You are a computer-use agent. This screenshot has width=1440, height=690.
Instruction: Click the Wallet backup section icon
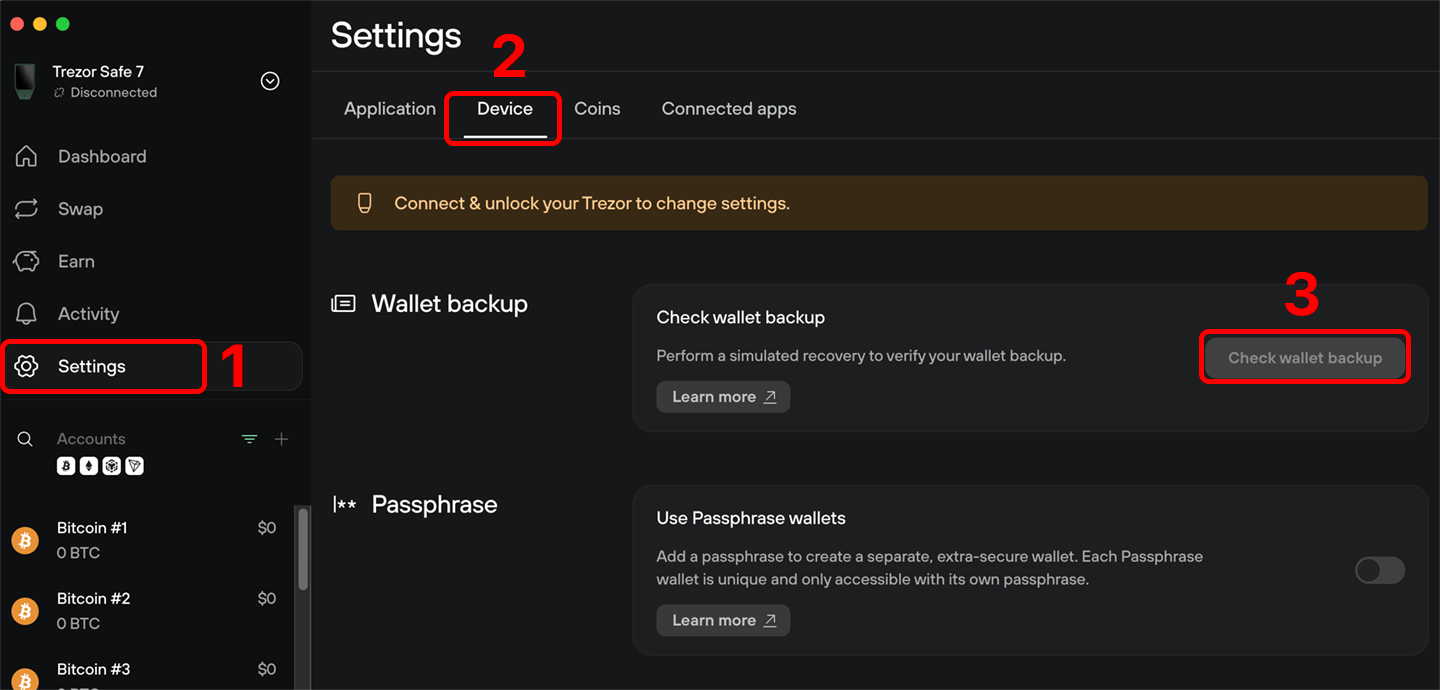pyautogui.click(x=343, y=303)
